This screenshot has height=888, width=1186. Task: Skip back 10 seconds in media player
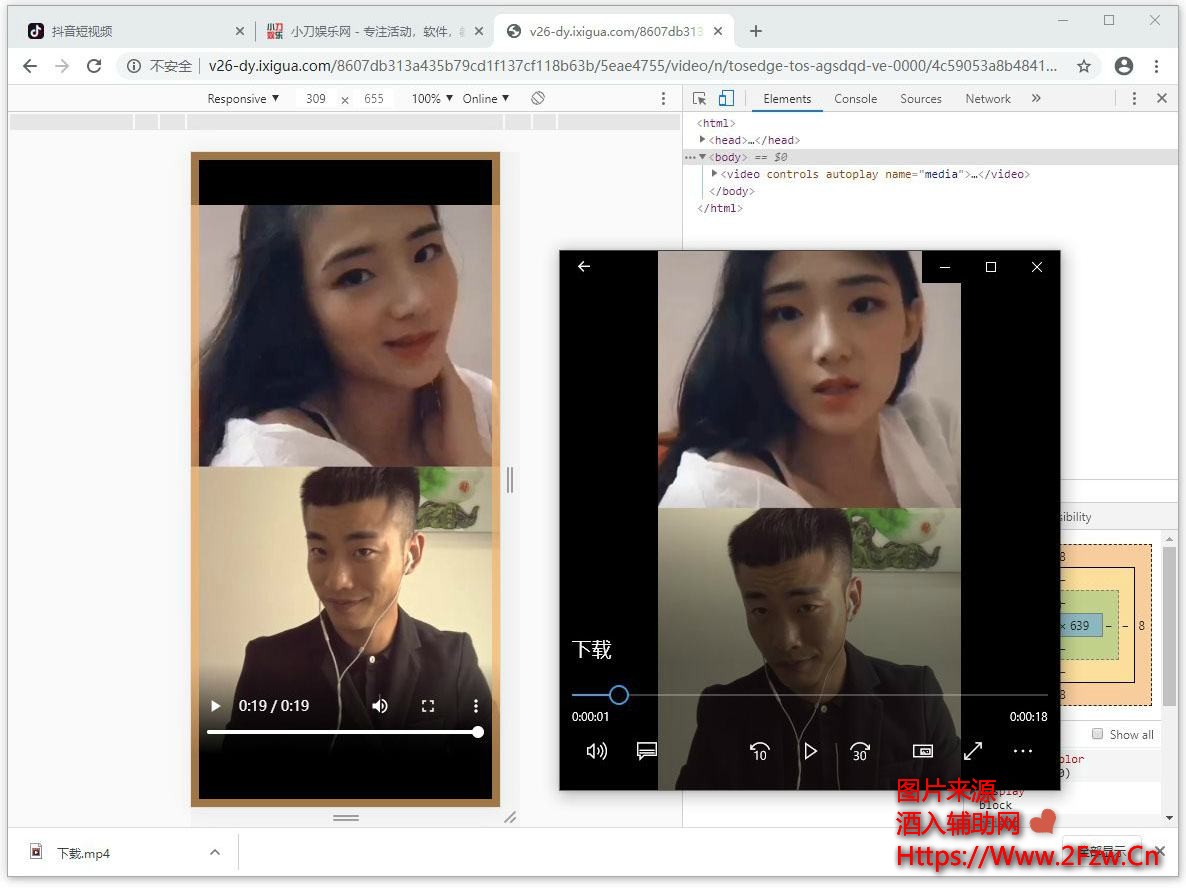pos(759,751)
